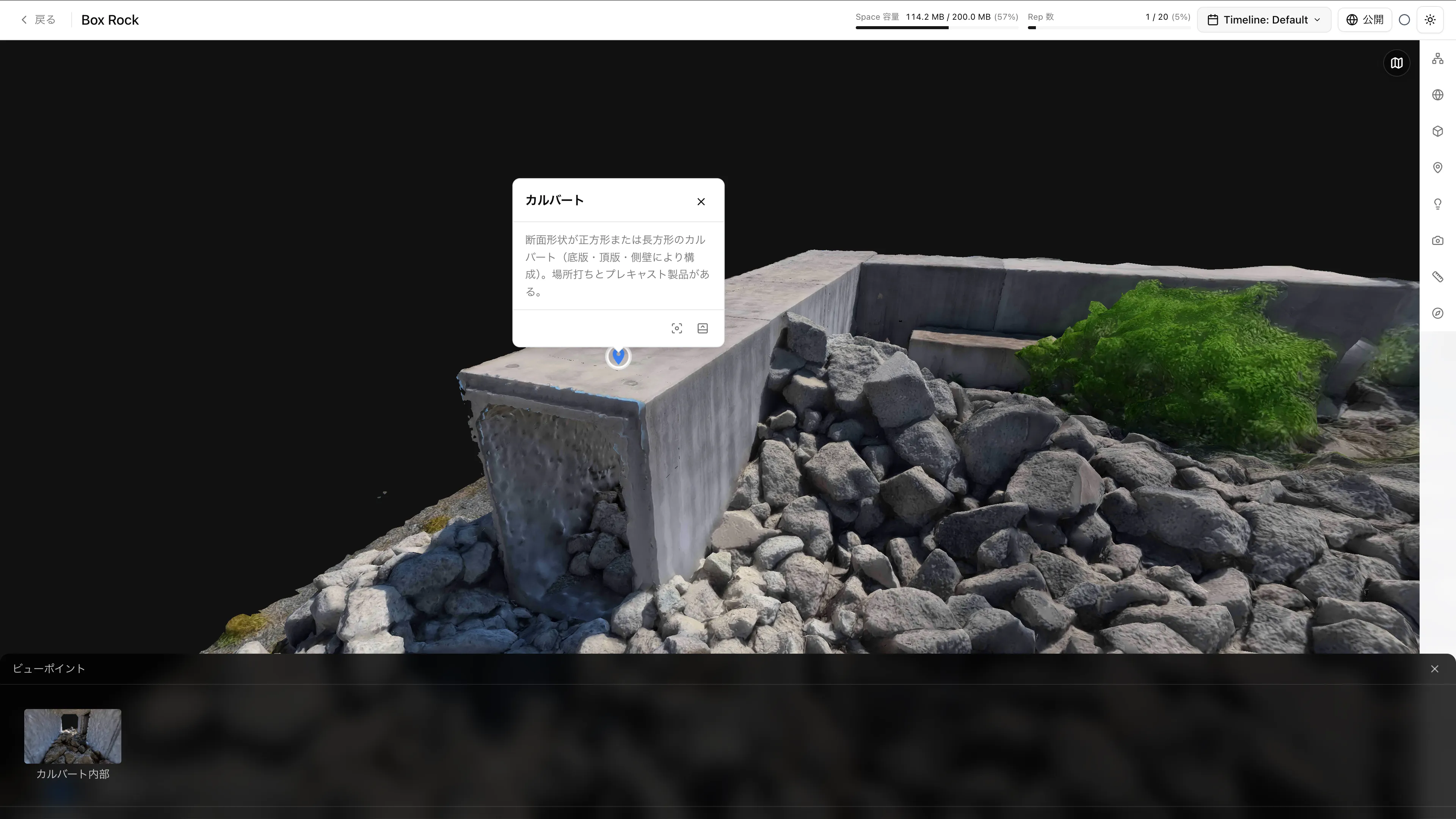
Task: Click the カルバート popup title
Action: click(554, 200)
